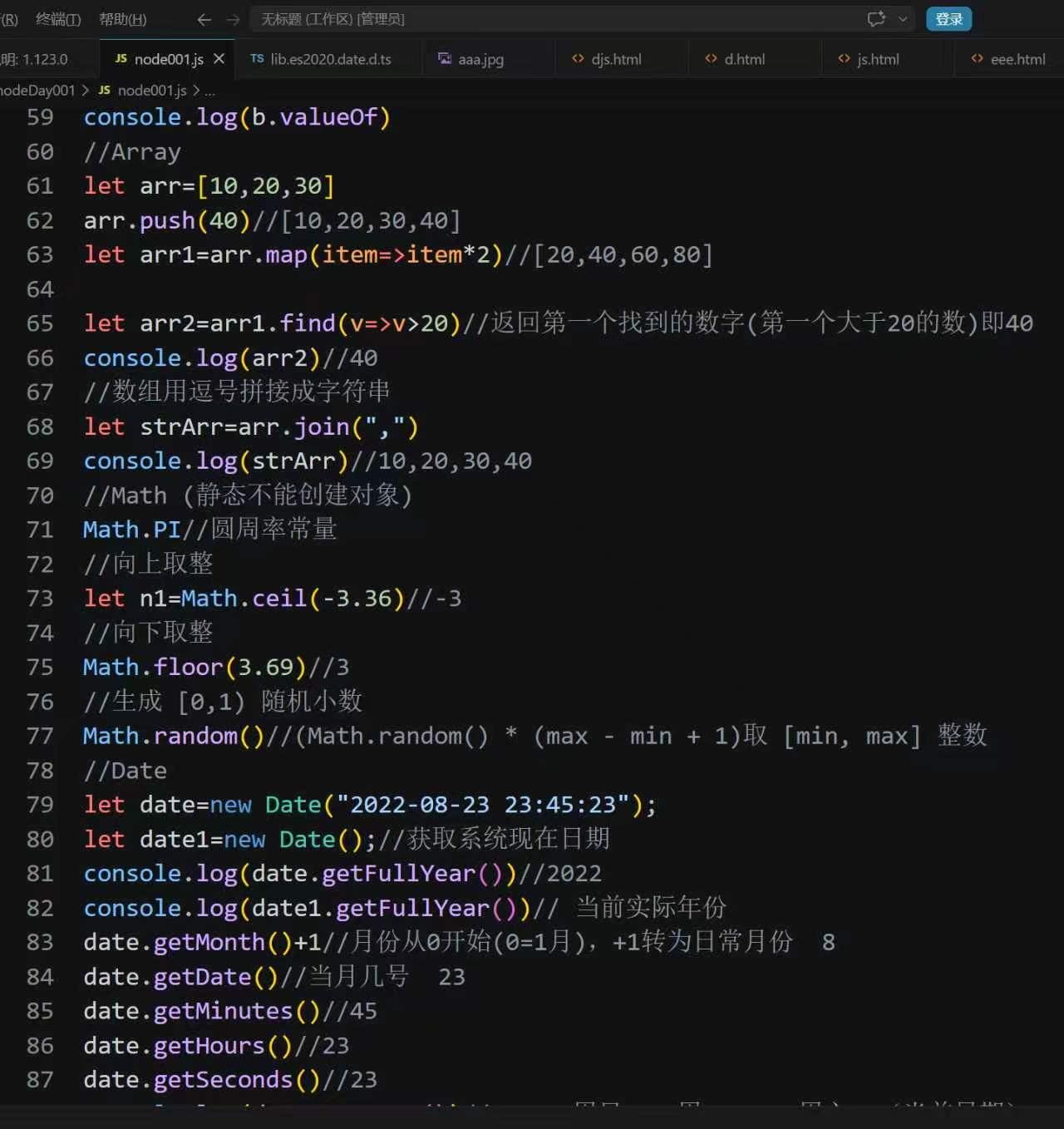1064x1129 pixels.
Task: Click arr.push(40) on line 62
Action: point(167,220)
